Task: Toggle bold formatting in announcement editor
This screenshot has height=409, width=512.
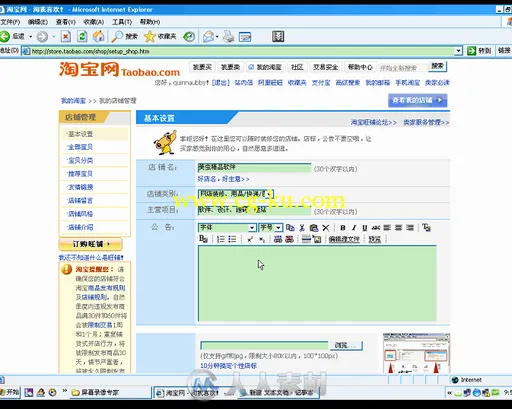Action: tap(342, 228)
